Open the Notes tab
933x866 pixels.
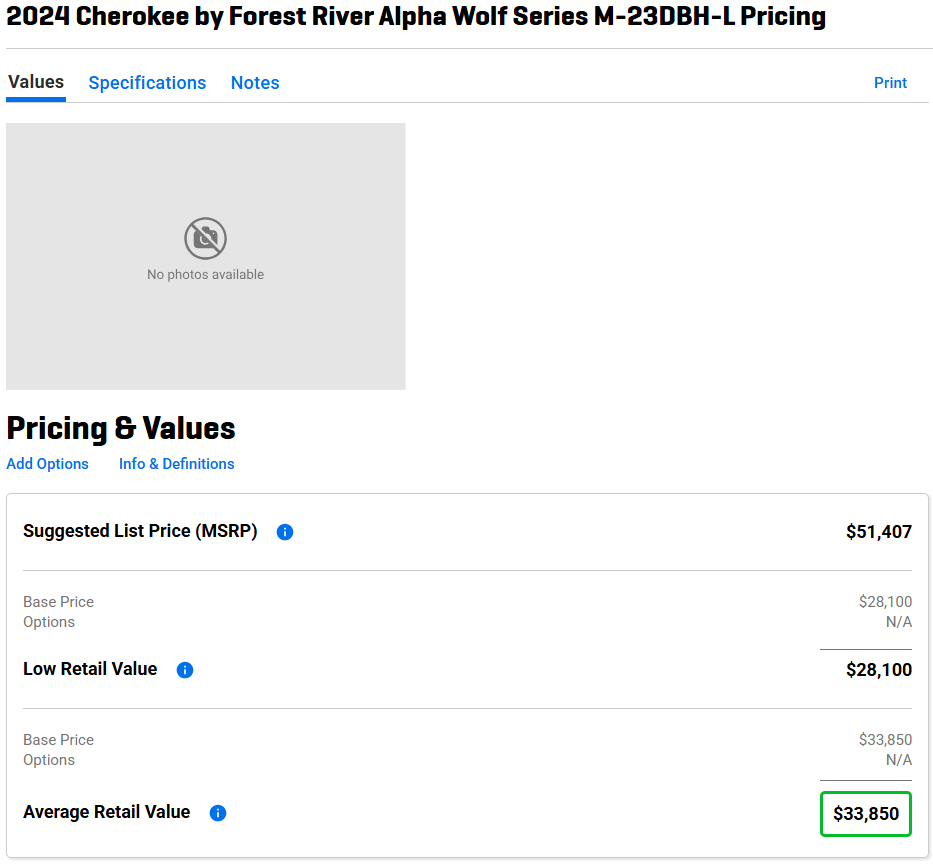(x=255, y=83)
